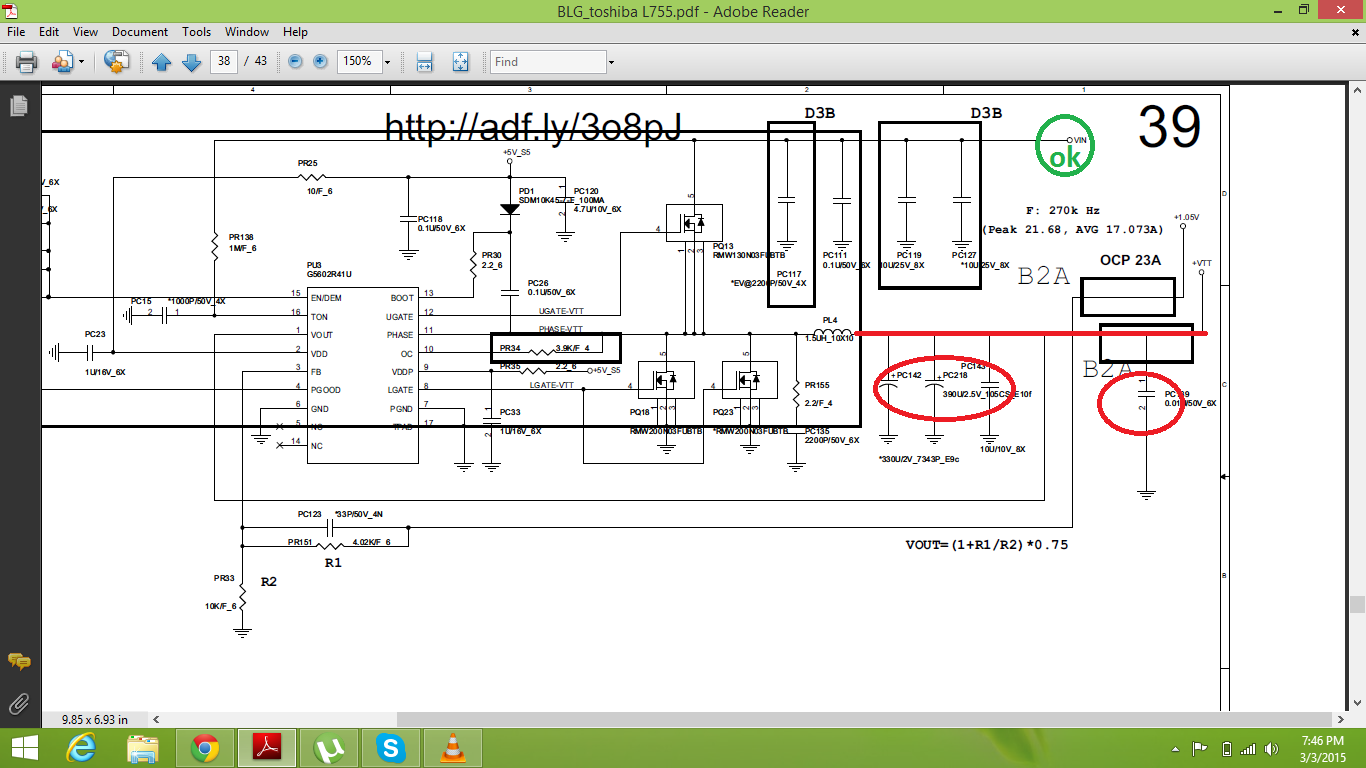This screenshot has height=768, width=1366.
Task: Click the fit one full page icon
Action: click(x=460, y=62)
